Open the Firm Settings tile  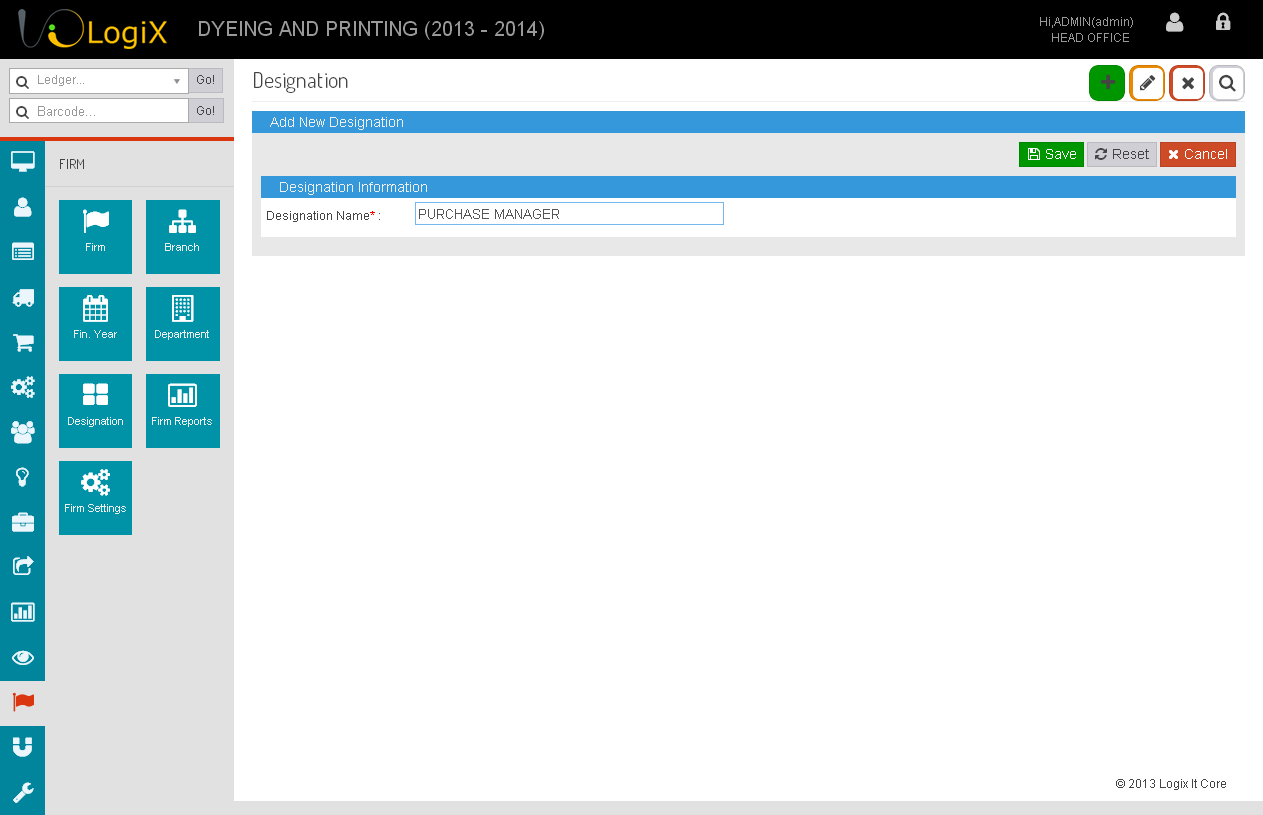point(95,498)
